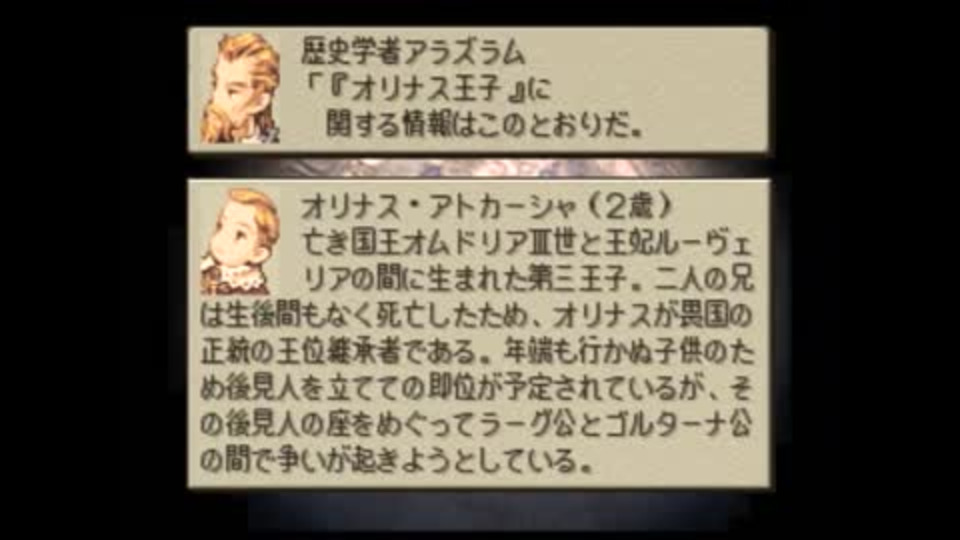Click the blue glow beneath lower box
This screenshot has height=540, width=960.
click(x=479, y=509)
